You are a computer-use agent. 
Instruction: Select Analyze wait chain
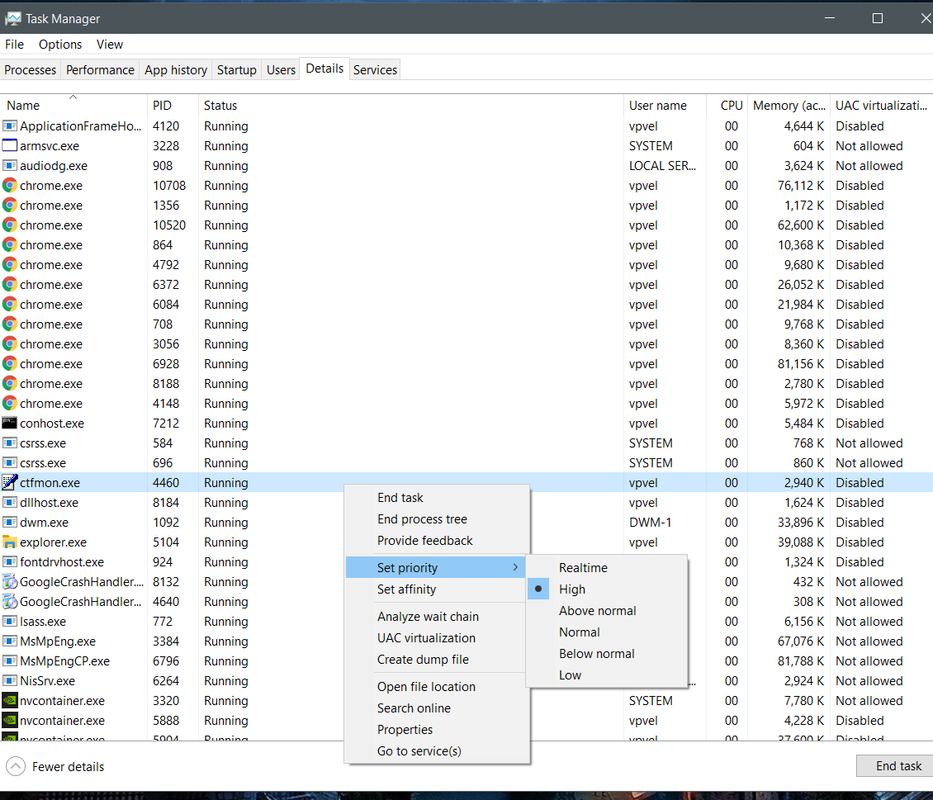click(437, 616)
